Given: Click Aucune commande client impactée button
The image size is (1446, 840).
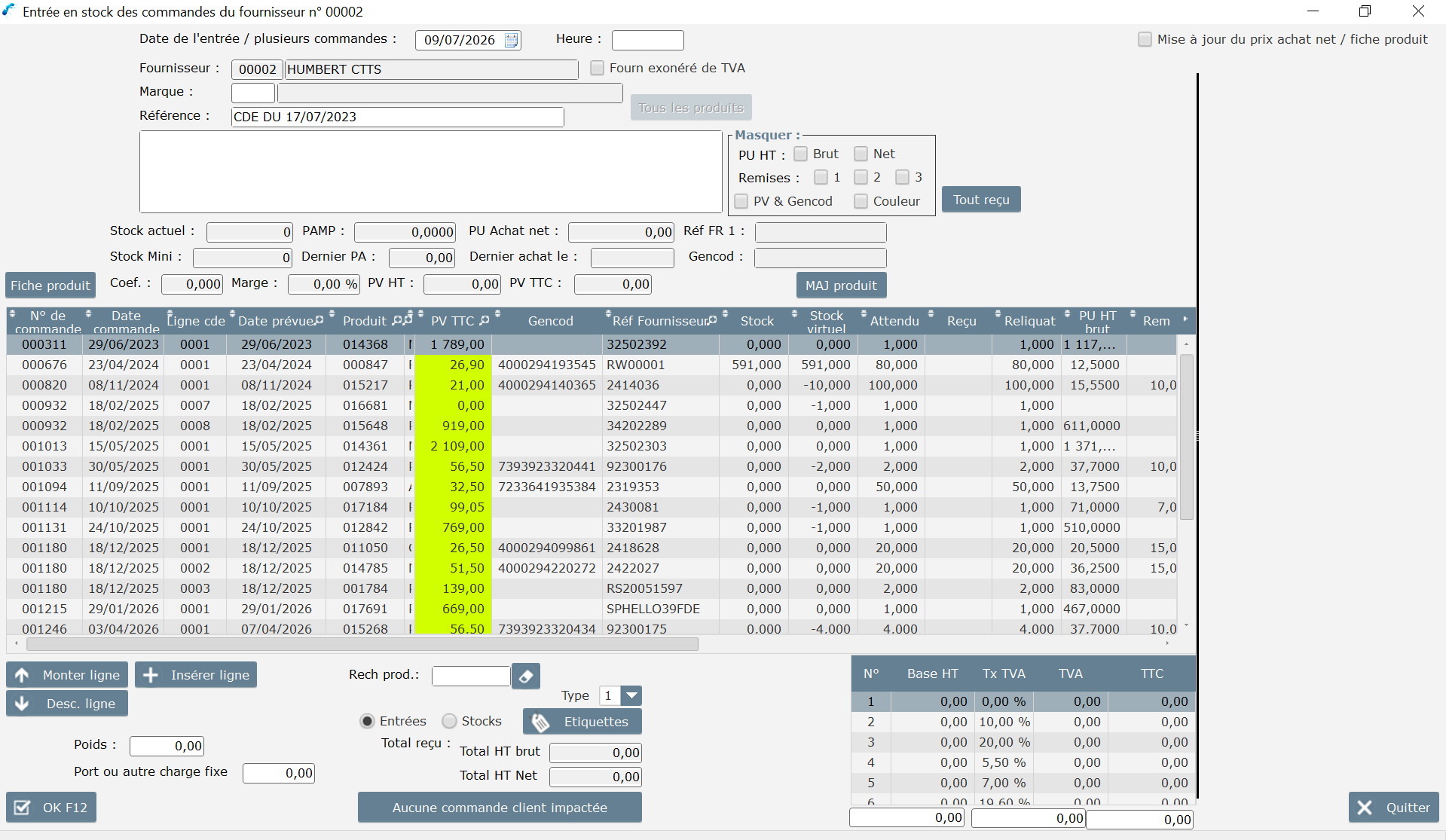Looking at the screenshot, I should (x=500, y=808).
